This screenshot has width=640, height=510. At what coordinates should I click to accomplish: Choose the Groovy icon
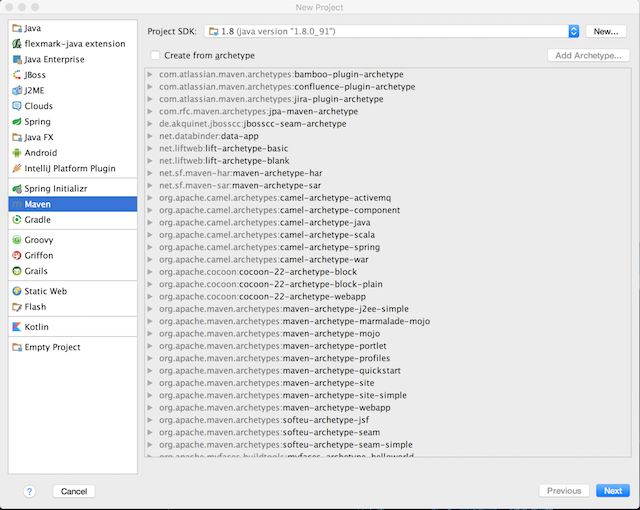17,240
